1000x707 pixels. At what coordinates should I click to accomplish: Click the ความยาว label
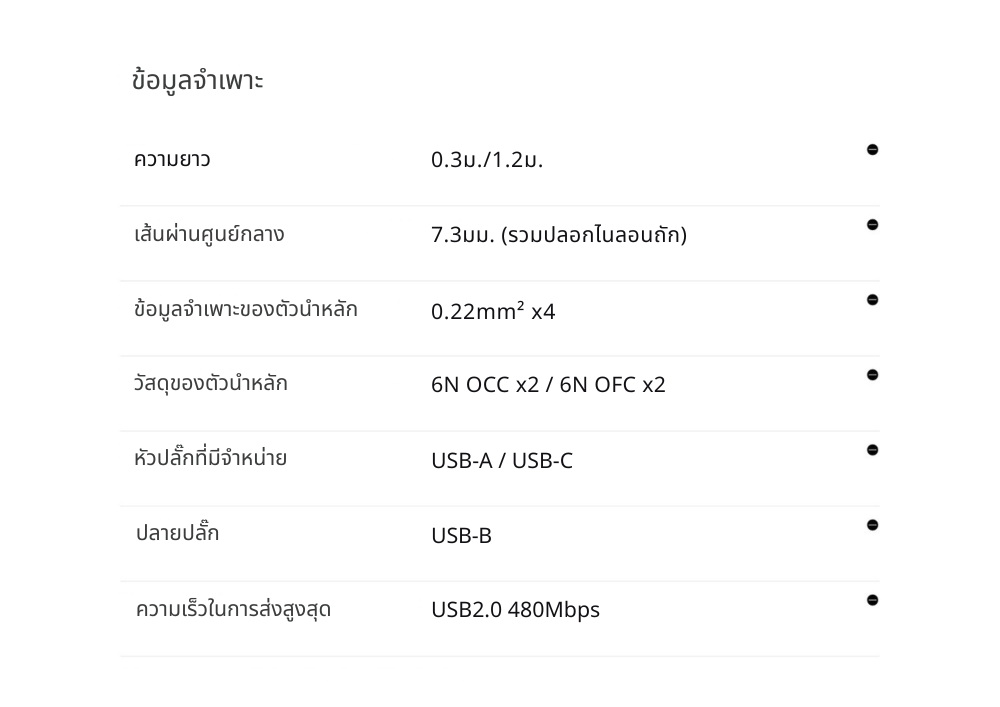pos(172,159)
